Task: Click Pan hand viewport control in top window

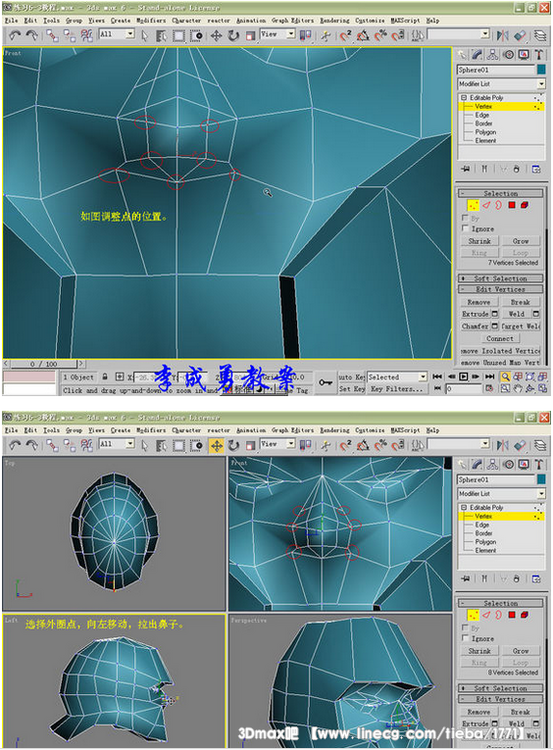Action: (x=518, y=389)
